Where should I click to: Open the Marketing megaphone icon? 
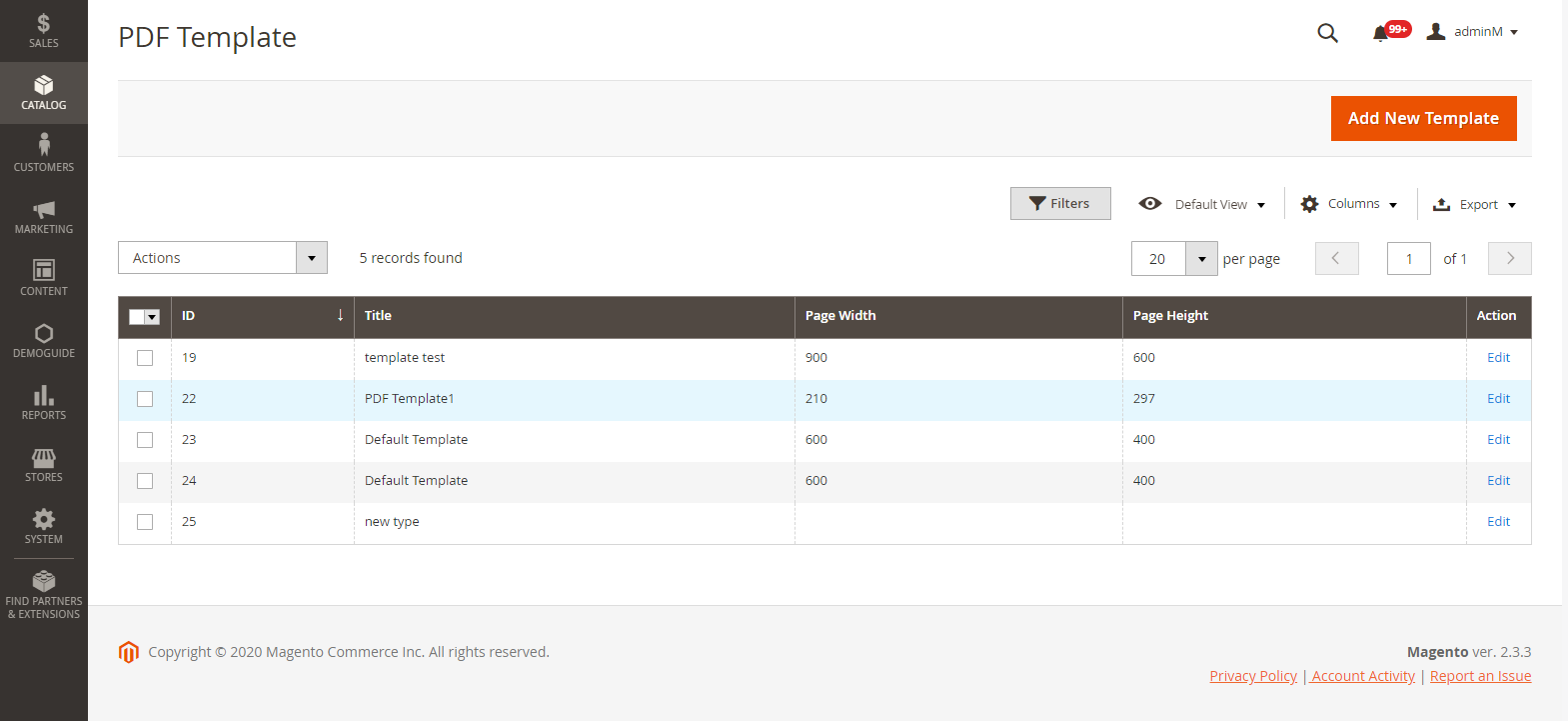tap(43, 209)
